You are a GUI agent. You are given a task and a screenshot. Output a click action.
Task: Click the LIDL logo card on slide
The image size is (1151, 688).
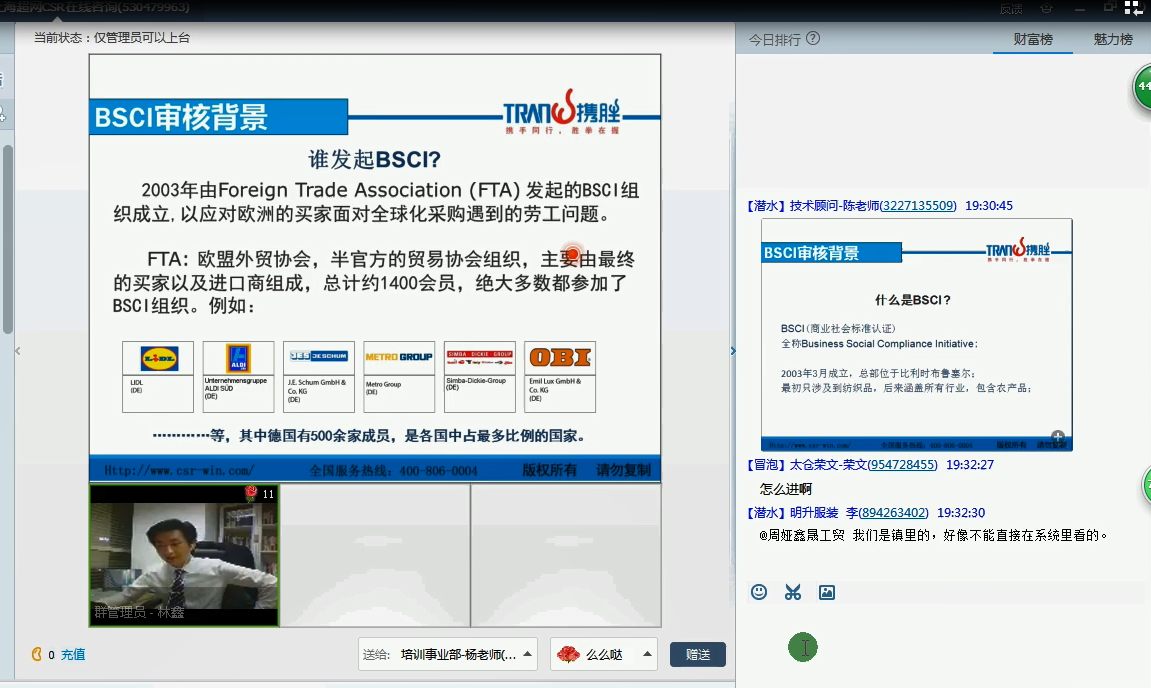coord(158,377)
